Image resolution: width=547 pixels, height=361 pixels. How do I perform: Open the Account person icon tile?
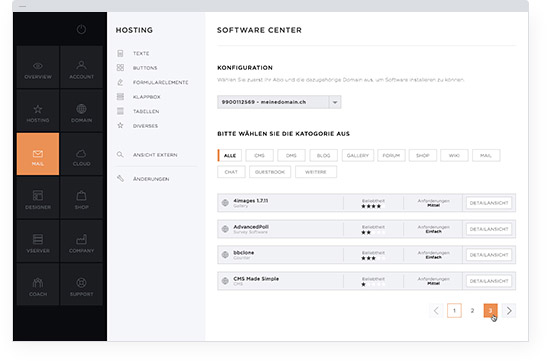(x=81, y=67)
